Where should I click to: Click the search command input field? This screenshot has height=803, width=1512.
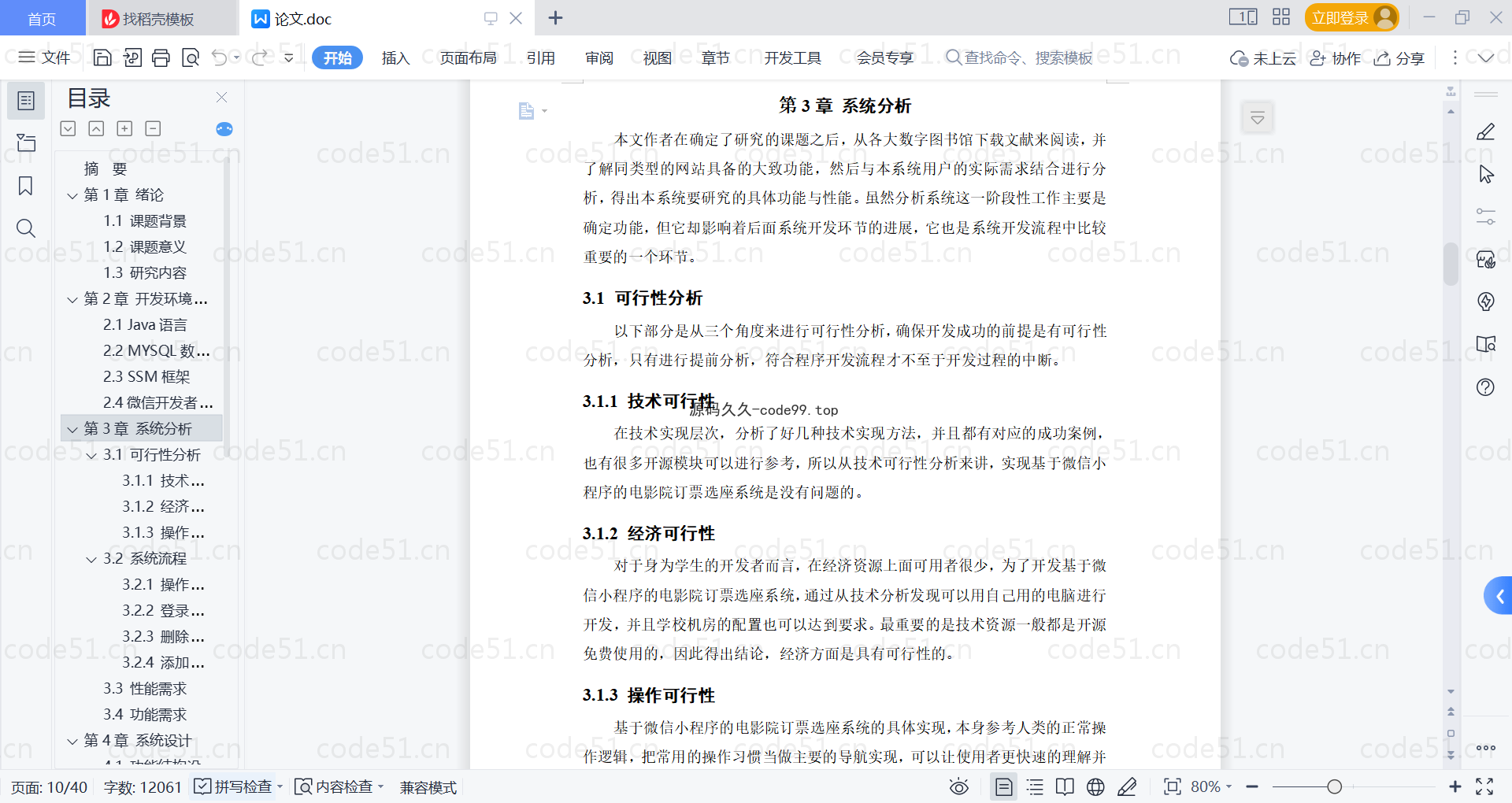pyautogui.click(x=1020, y=57)
